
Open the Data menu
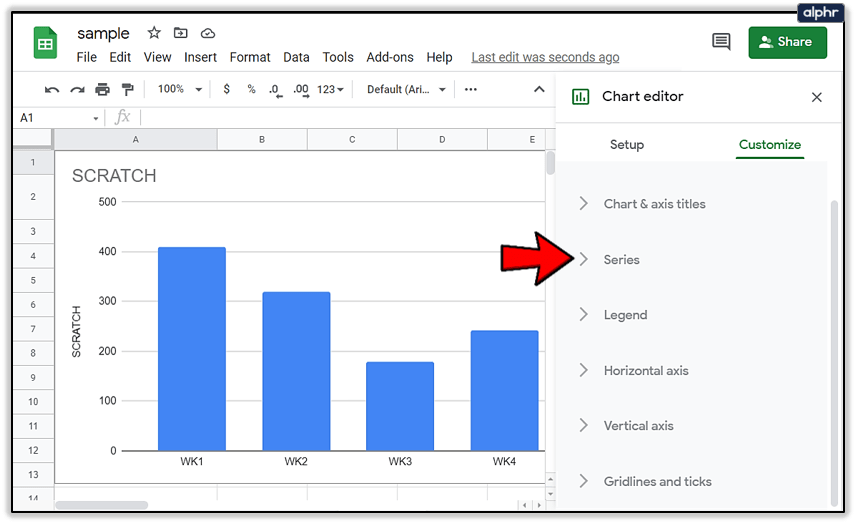point(296,57)
